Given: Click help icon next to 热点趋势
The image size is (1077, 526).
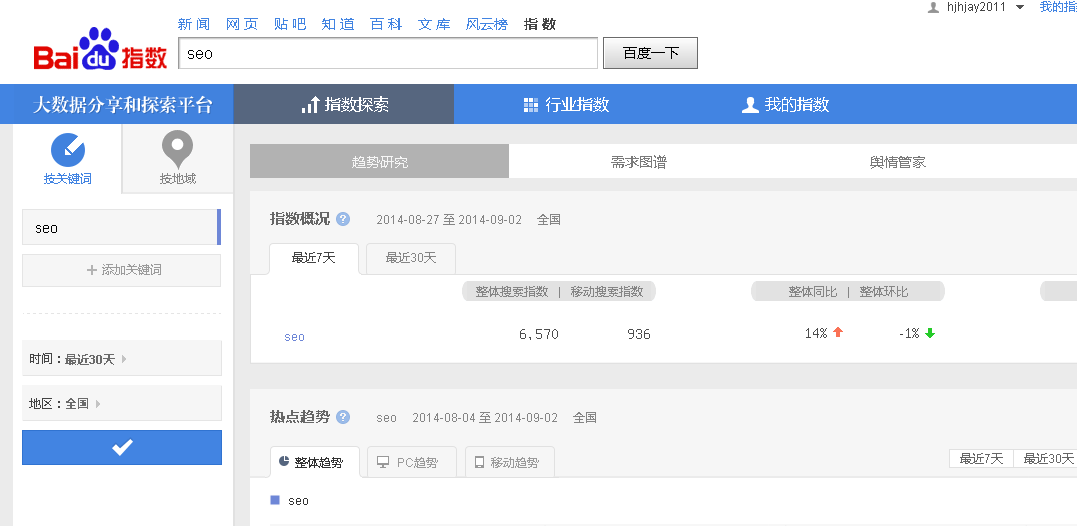Looking at the screenshot, I should [343, 417].
